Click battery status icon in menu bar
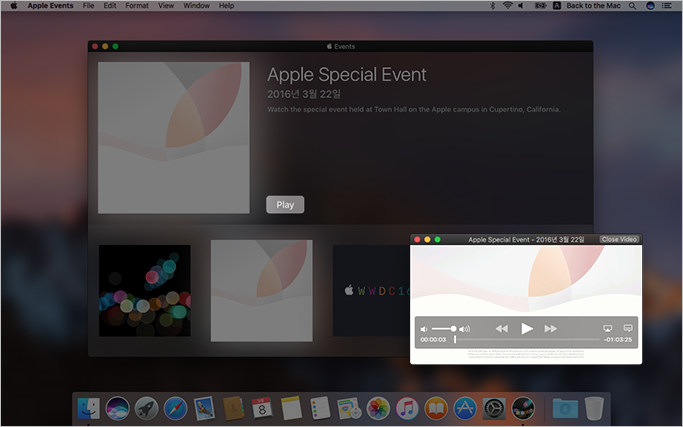Screen dimensions: 683x427 pos(541,6)
